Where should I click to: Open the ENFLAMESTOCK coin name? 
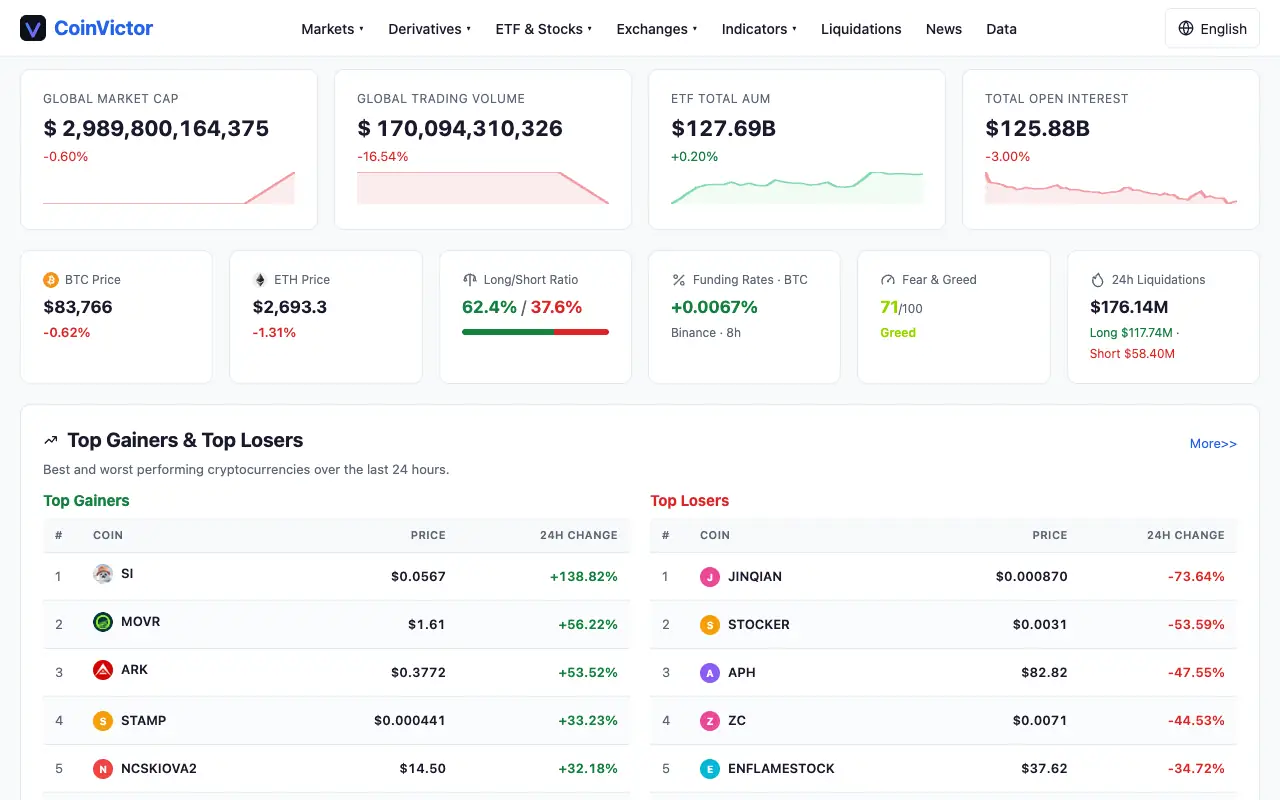pos(781,769)
